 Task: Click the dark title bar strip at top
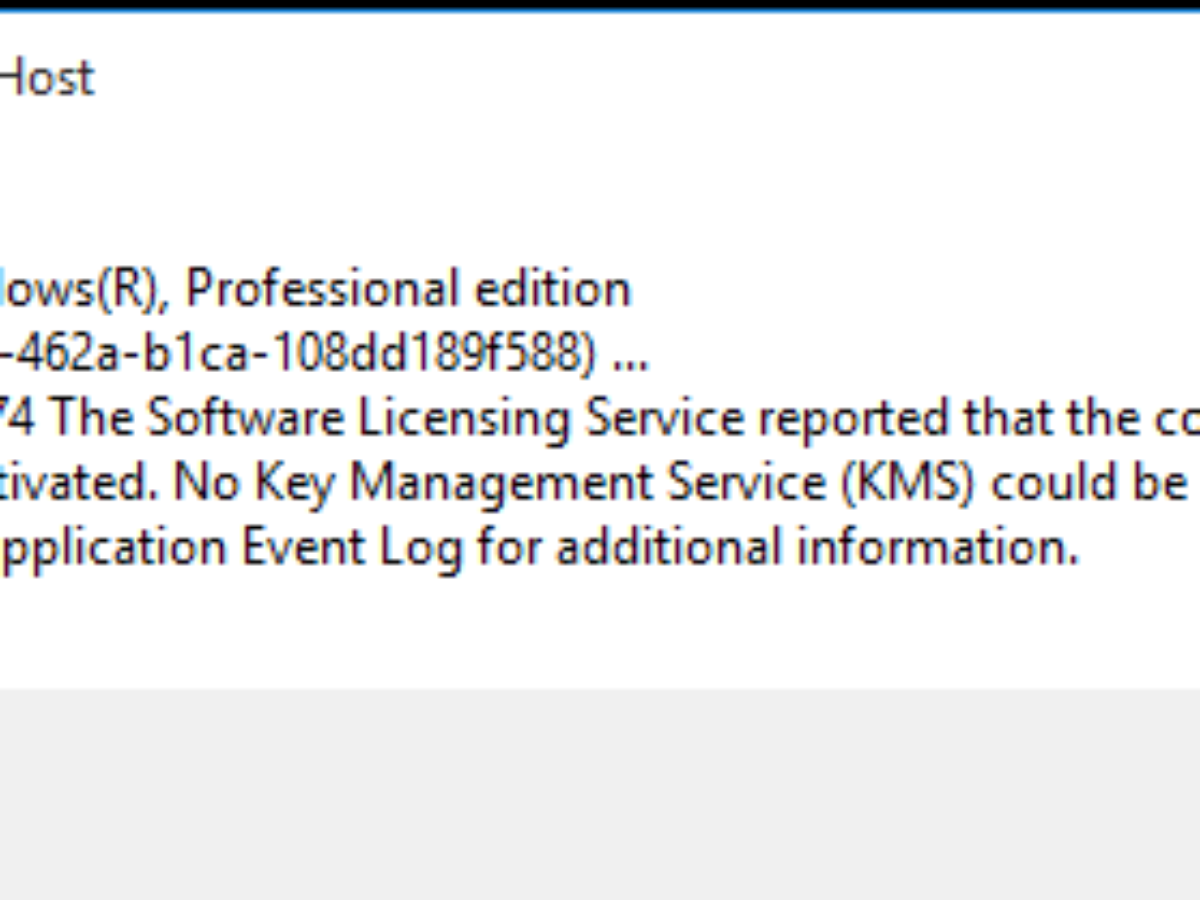pos(600,5)
